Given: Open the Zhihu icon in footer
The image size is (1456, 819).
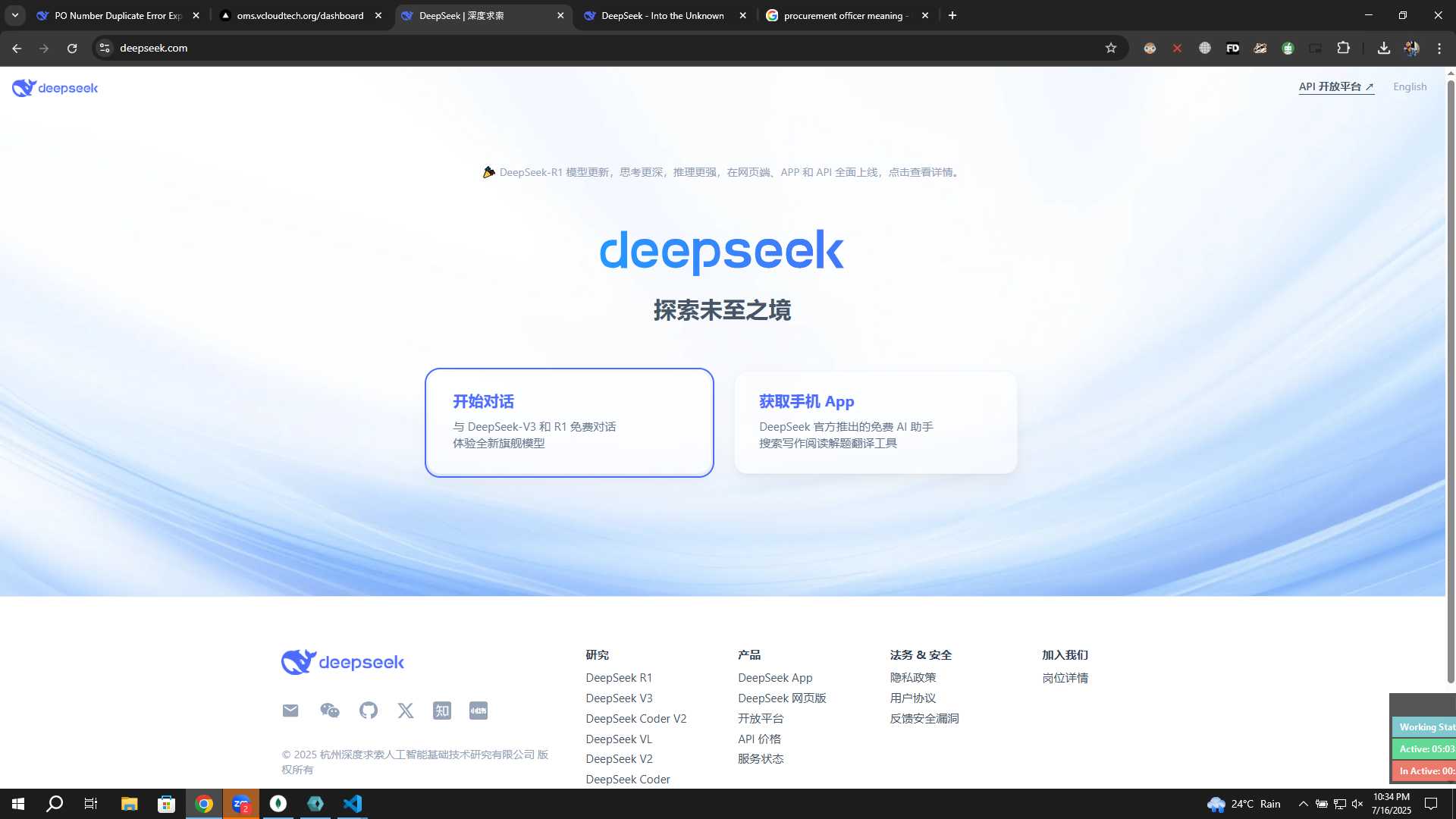Looking at the screenshot, I should 442,711.
